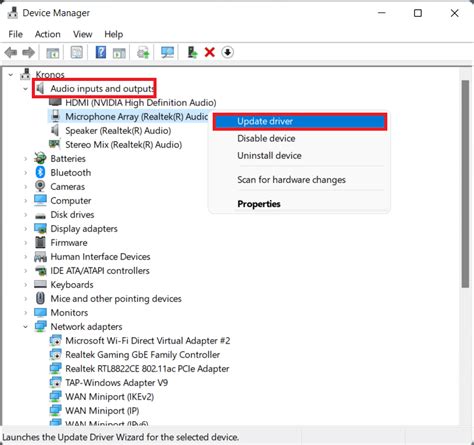Click the Keyboards category icon
Screen dimensions: 474x445
[x=40, y=284]
